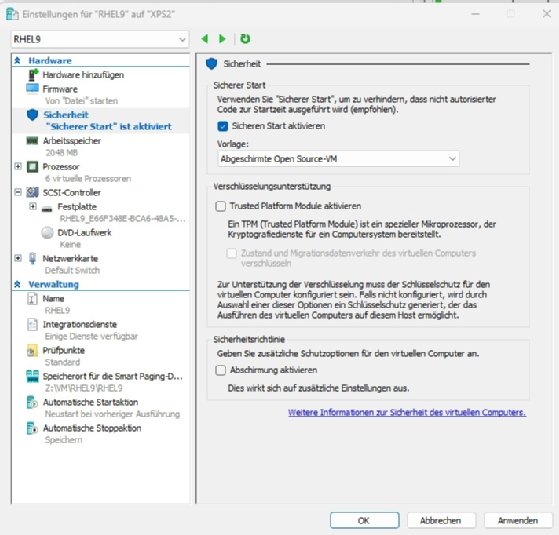This screenshot has height=535, width=559.
Task: Click the Prüfpunkte checkpoint icon
Action: point(32,350)
